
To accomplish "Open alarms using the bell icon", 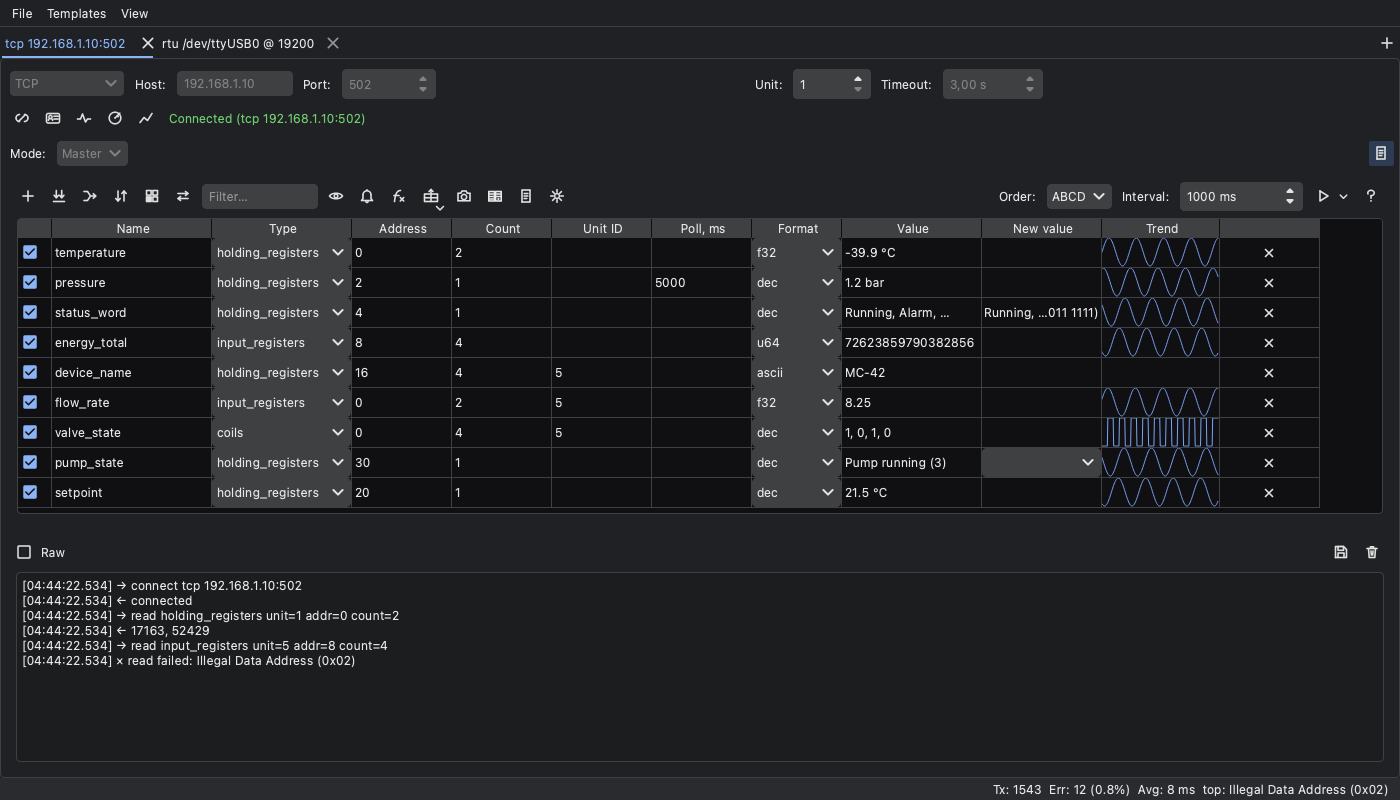I will 367,196.
